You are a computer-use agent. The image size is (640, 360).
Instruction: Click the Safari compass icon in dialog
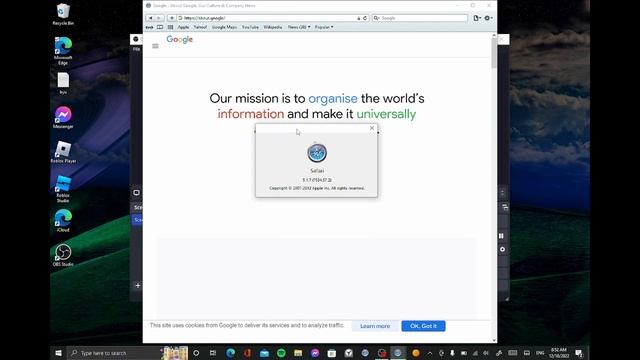click(317, 153)
